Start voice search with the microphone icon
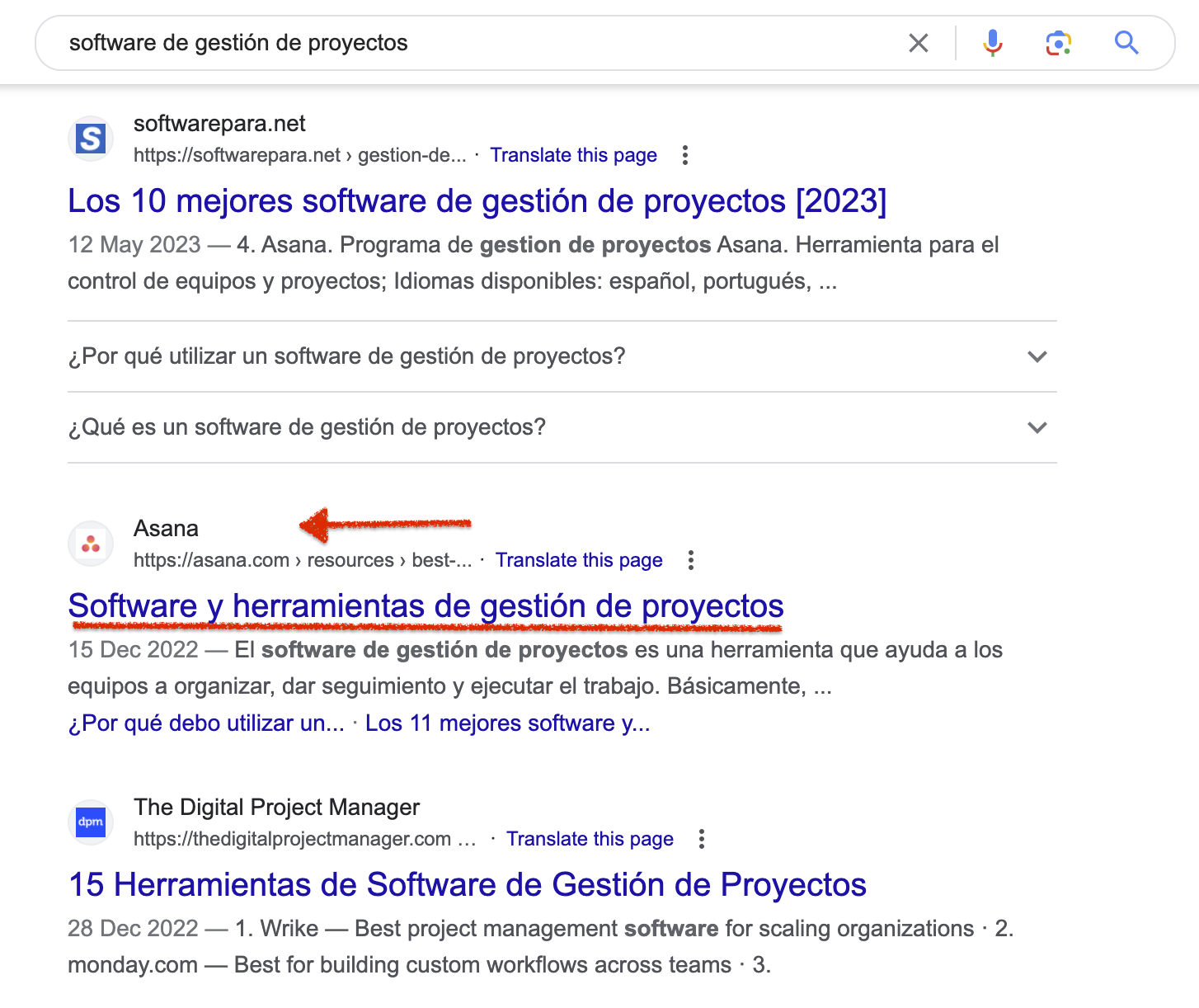1199x1008 pixels. pos(993,43)
